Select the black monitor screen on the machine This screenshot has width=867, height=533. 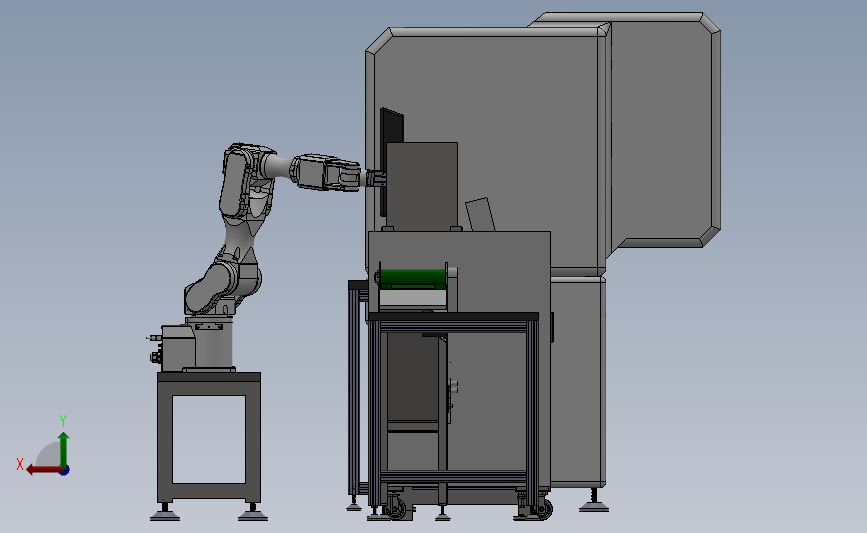click(392, 126)
